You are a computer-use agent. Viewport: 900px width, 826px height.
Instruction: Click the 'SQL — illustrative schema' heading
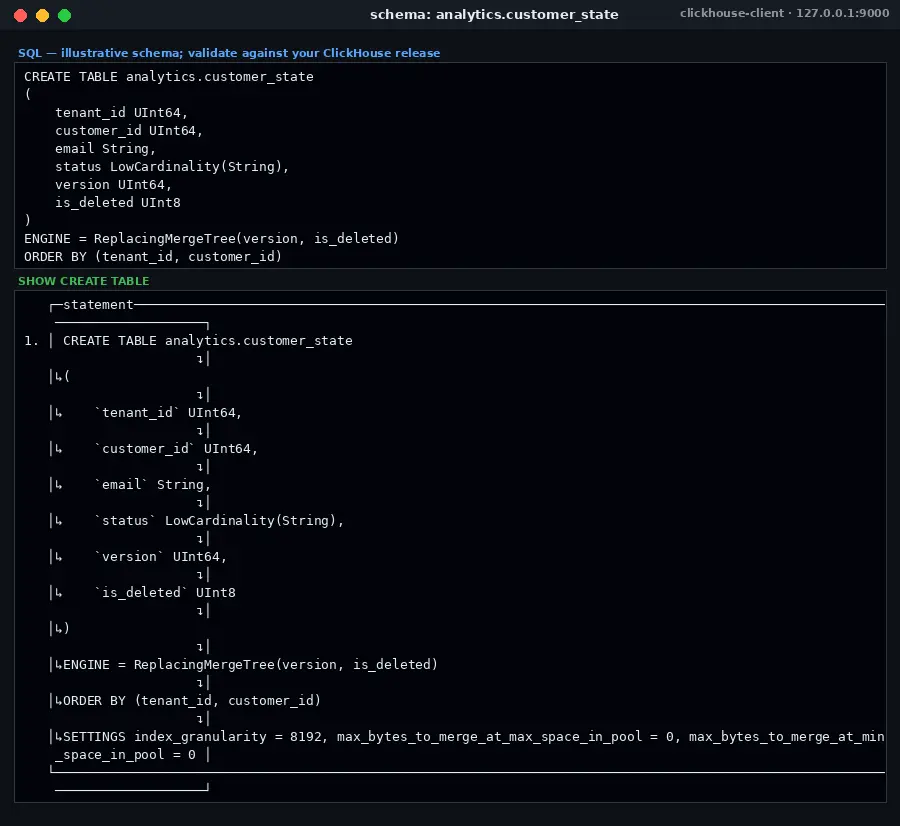click(229, 53)
